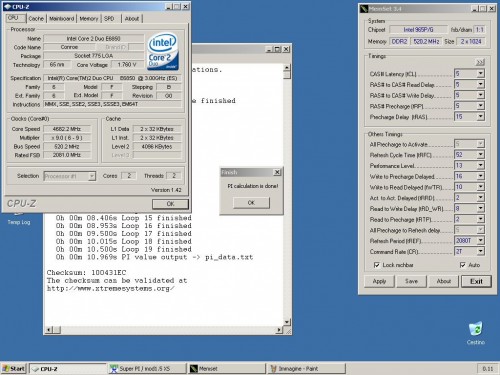The height and width of the screenshot is (375, 500).
Task: Switch to Super PI taskbar item
Action: (147, 368)
